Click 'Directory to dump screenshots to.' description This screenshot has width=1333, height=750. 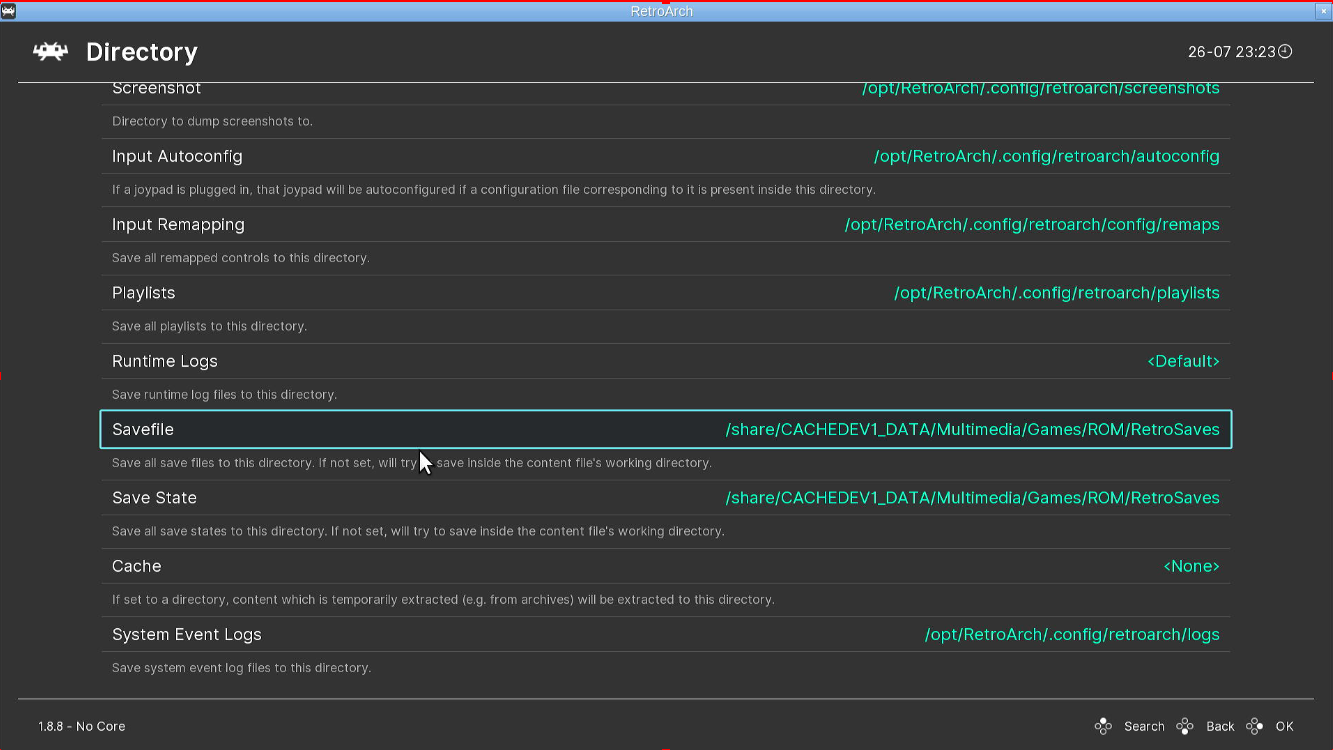pos(212,121)
